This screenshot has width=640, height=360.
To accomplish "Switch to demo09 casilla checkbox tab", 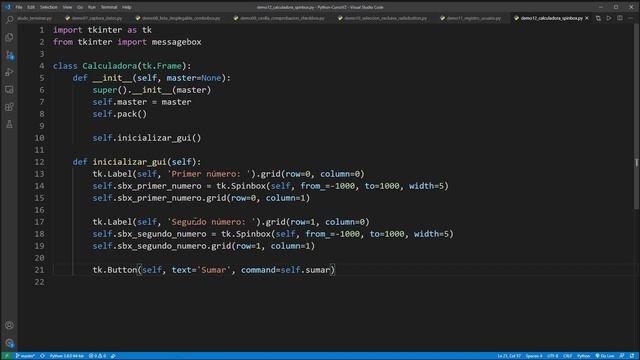I will [281, 18].
